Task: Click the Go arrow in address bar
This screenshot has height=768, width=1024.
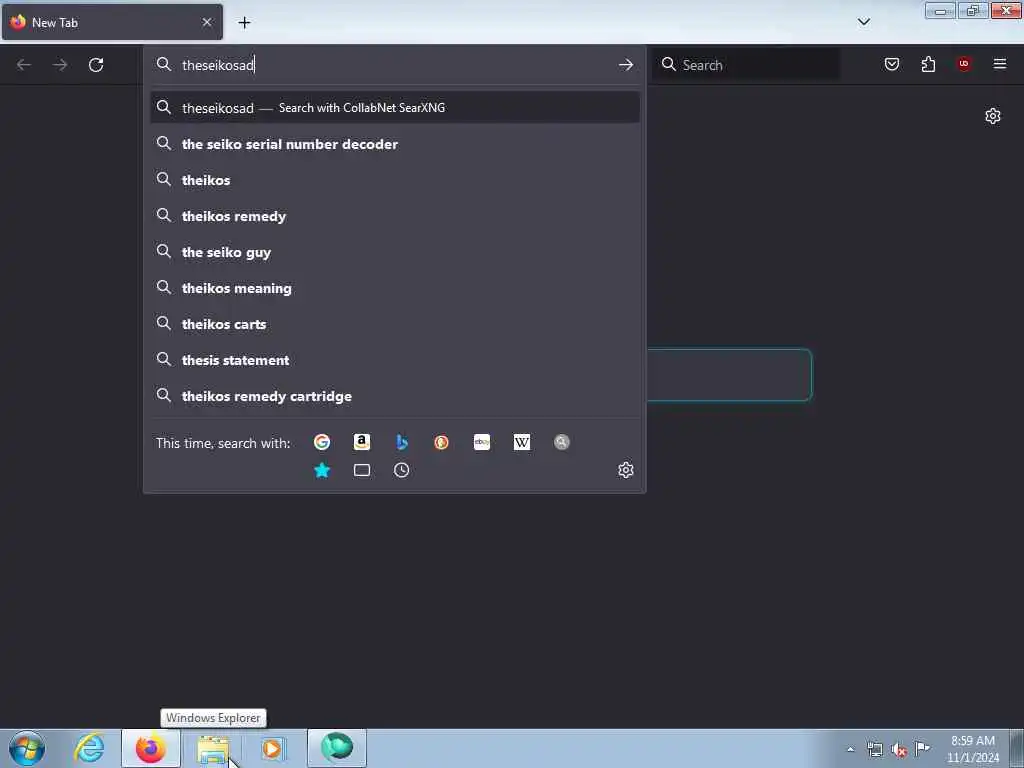Action: coord(626,65)
